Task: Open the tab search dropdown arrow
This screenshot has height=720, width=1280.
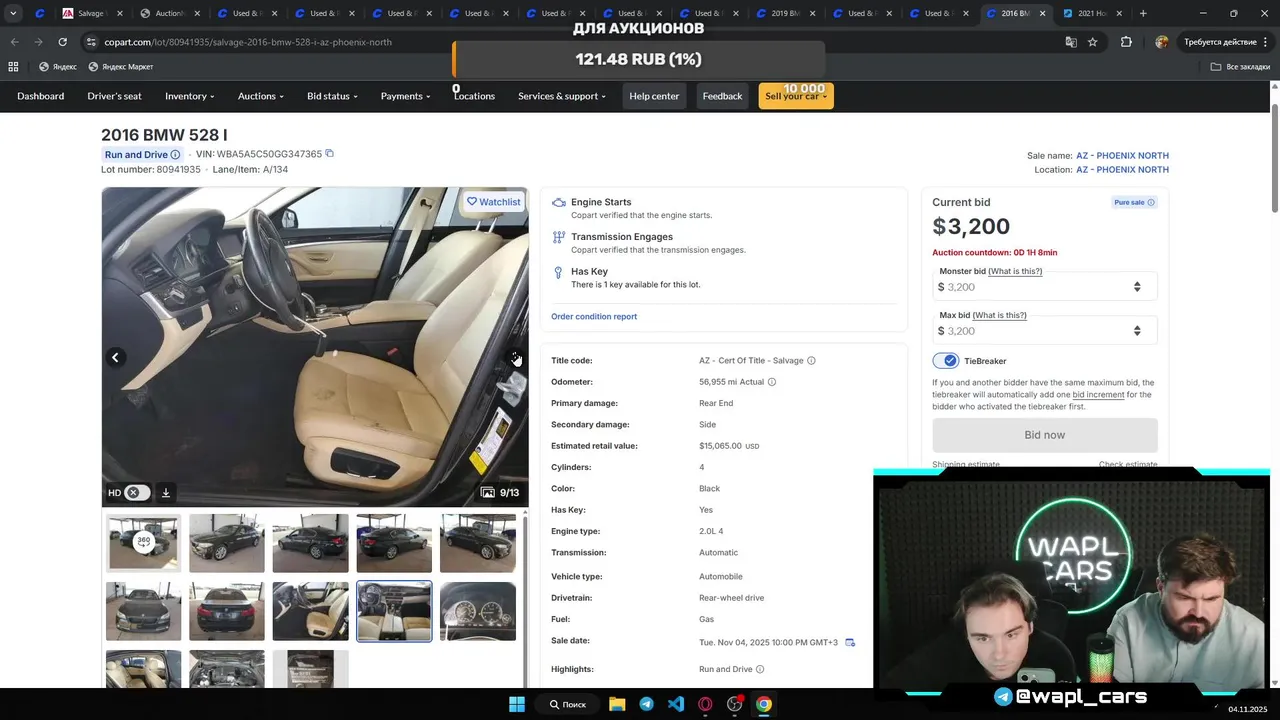Action: (13, 14)
